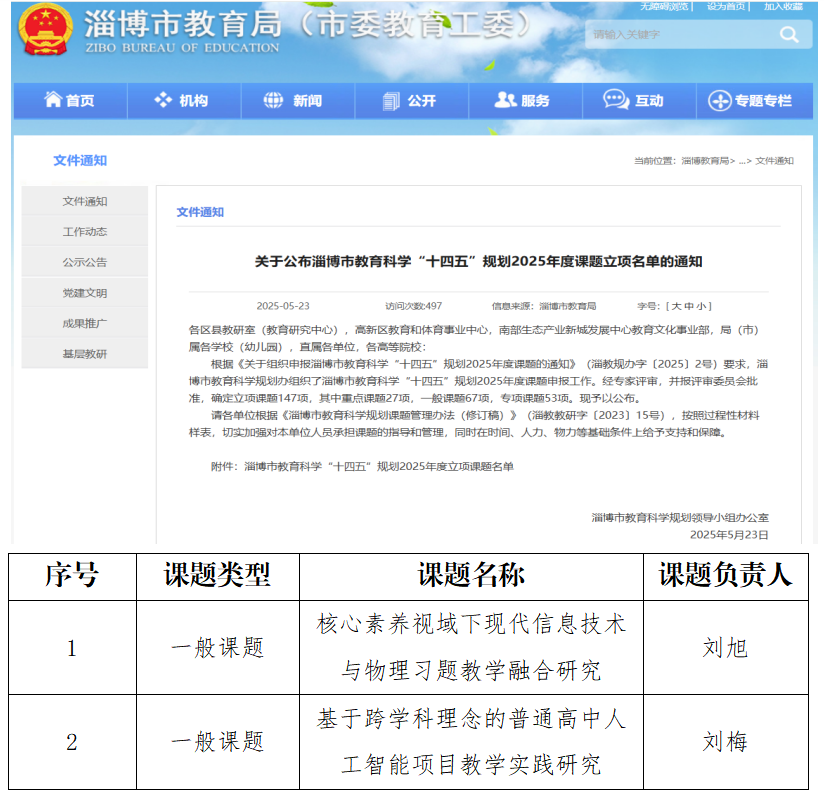
Task: Set font size to 大
Action: tap(676, 306)
